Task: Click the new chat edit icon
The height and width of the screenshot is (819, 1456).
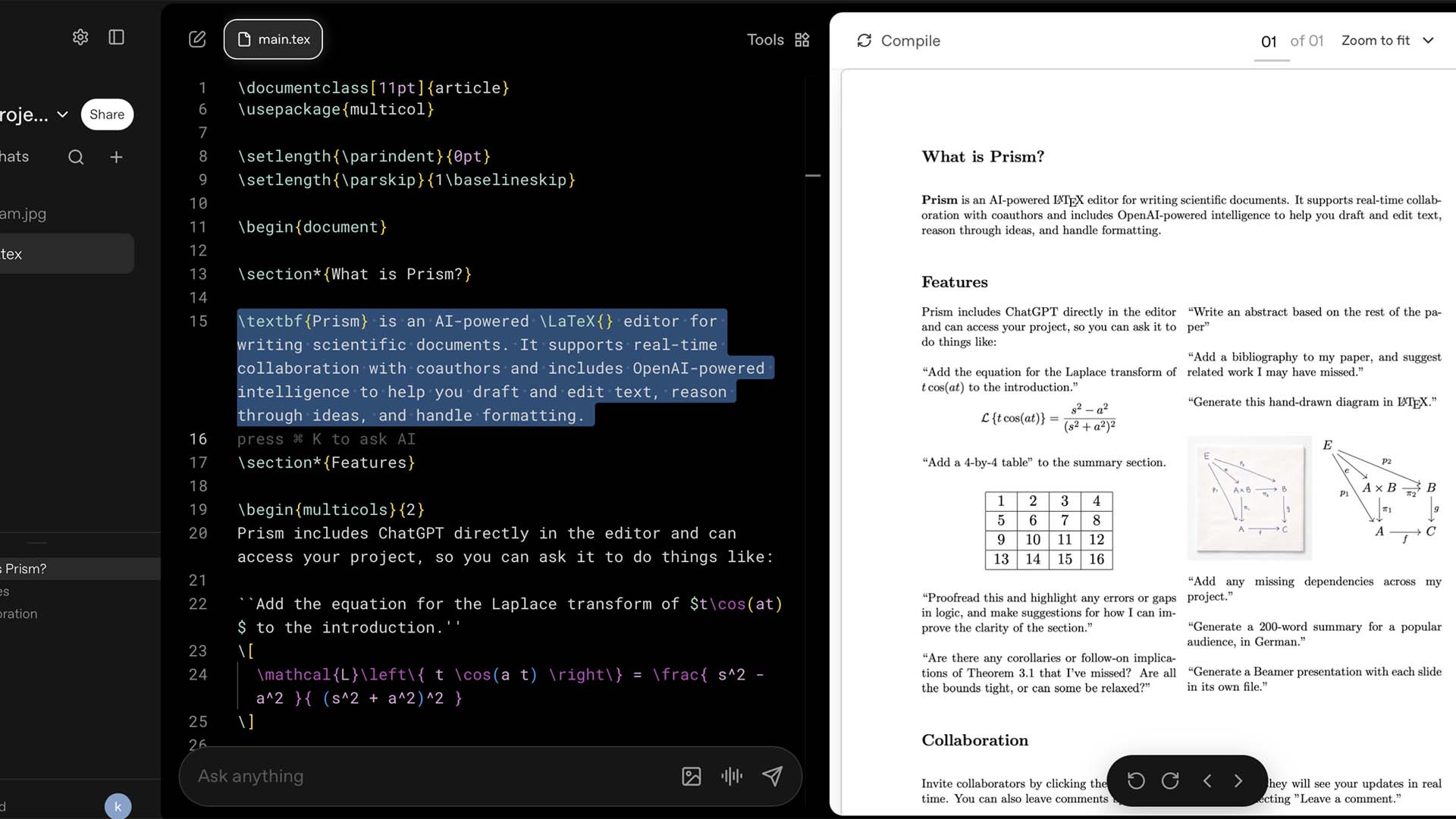Action: click(x=197, y=39)
